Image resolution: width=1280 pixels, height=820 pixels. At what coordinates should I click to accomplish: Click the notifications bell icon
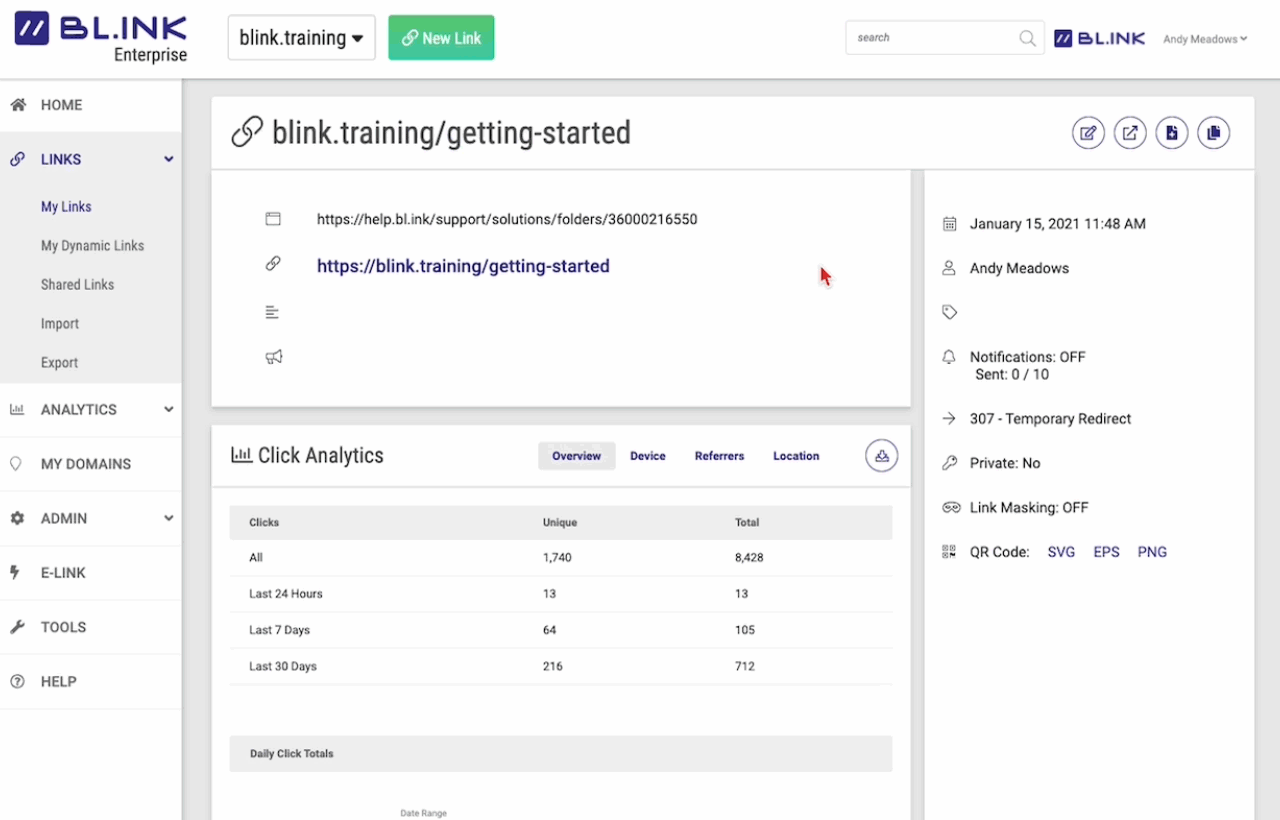click(950, 357)
